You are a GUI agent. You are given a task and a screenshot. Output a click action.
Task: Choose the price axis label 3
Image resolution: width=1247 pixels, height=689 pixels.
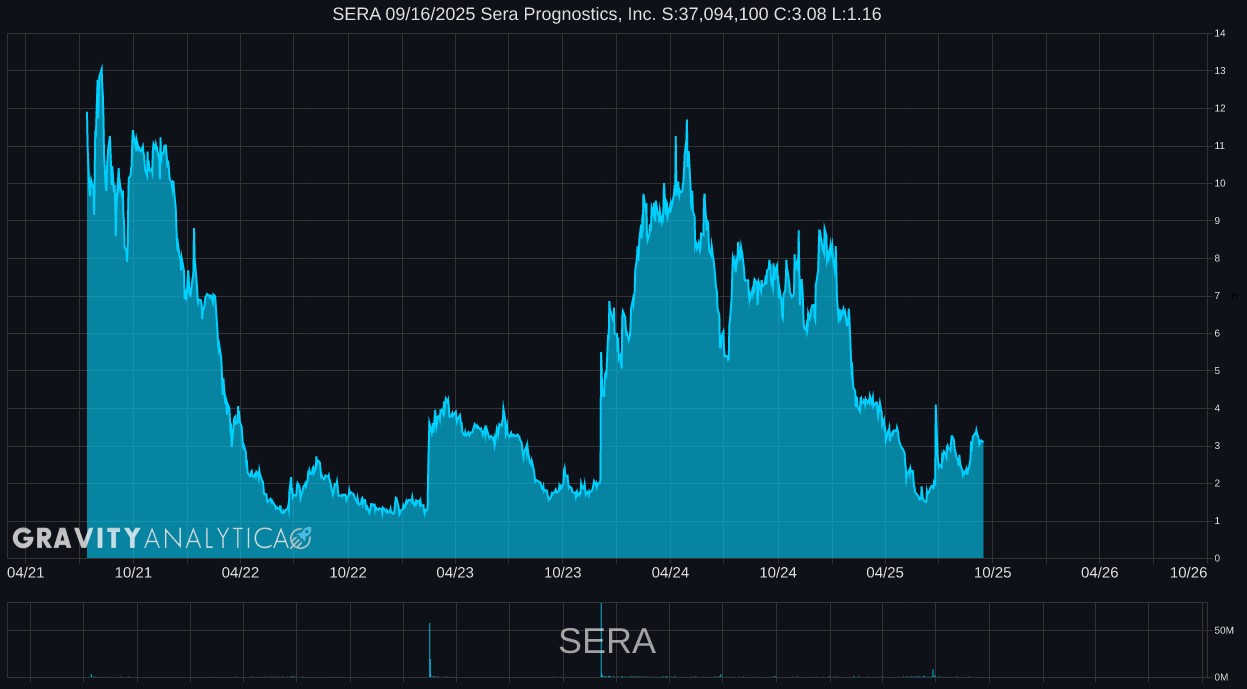1217,446
